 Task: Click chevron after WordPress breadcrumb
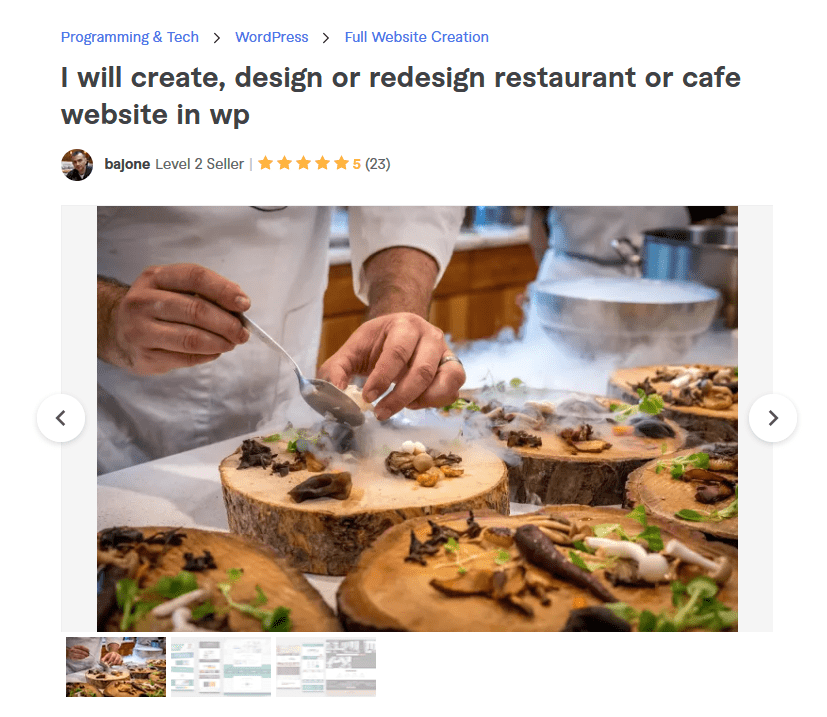click(x=326, y=38)
